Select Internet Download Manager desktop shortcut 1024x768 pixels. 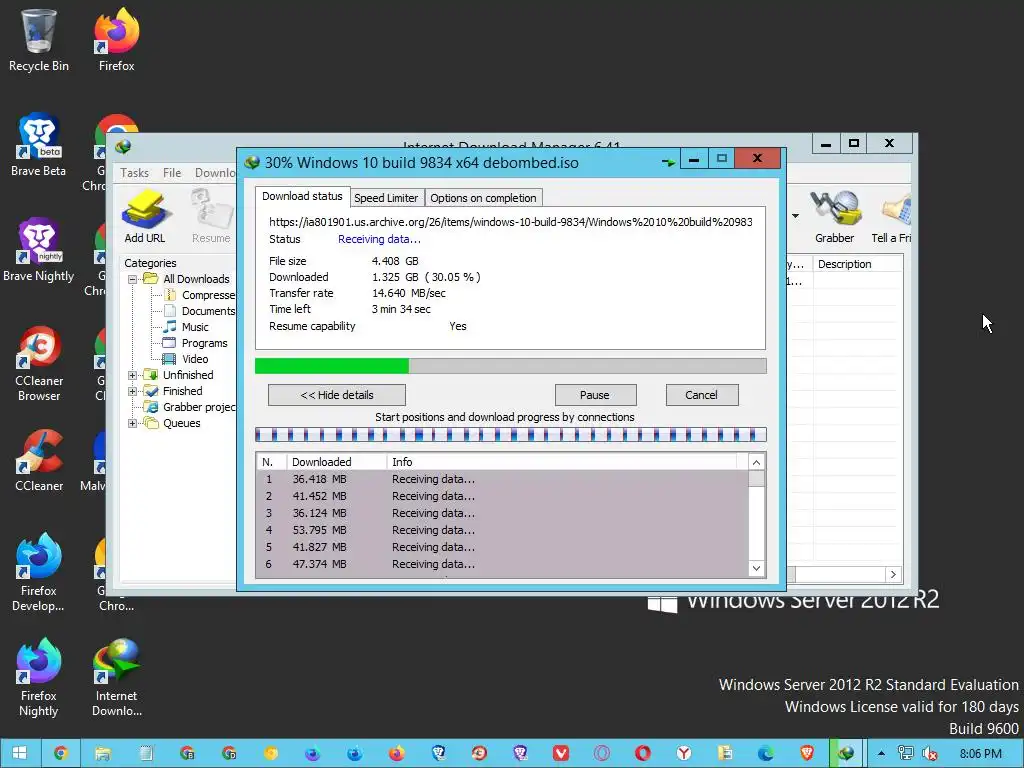tap(117, 679)
